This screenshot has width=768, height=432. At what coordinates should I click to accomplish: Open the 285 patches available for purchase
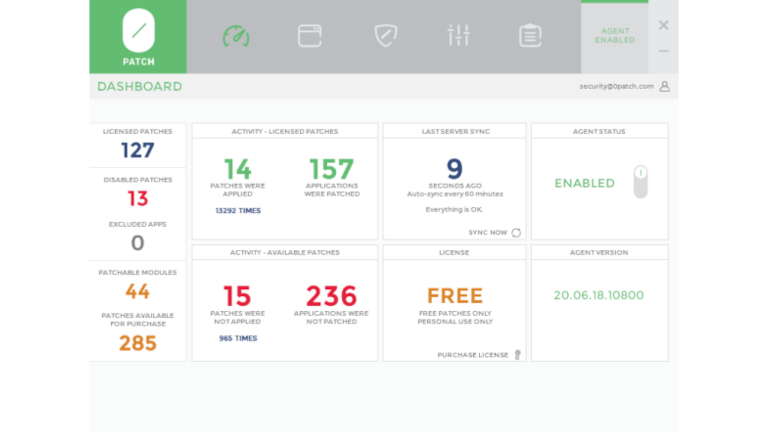(x=138, y=343)
